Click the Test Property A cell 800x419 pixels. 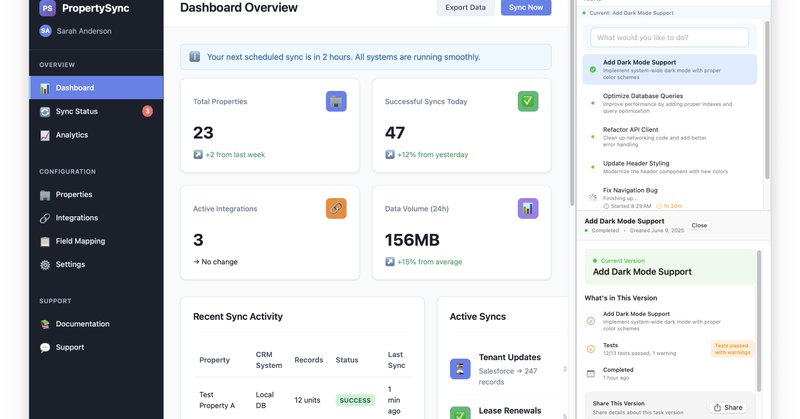pos(217,400)
